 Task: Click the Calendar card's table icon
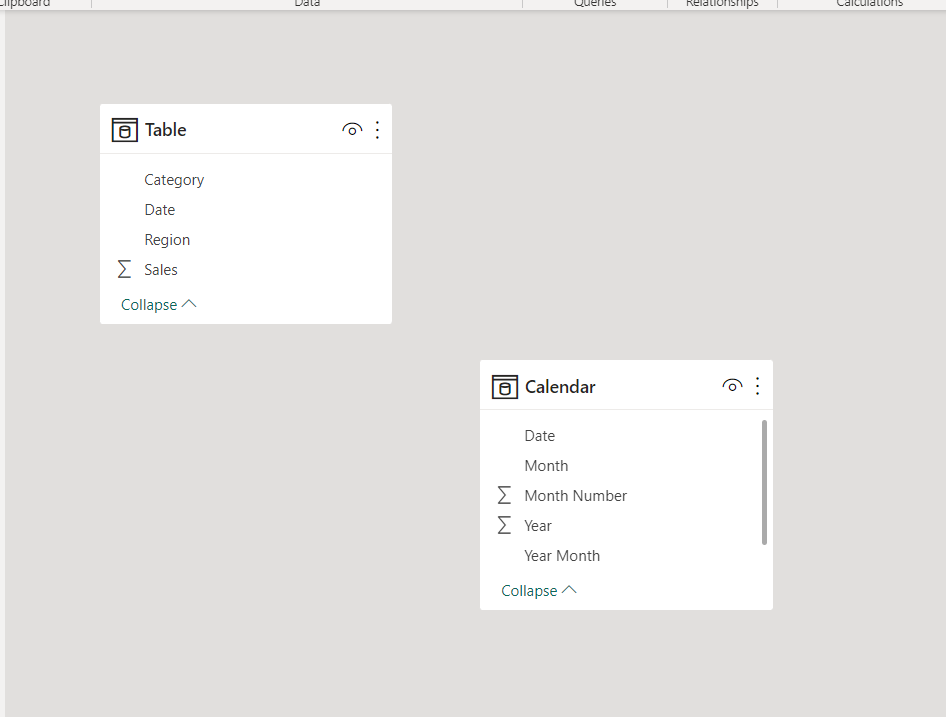505,387
